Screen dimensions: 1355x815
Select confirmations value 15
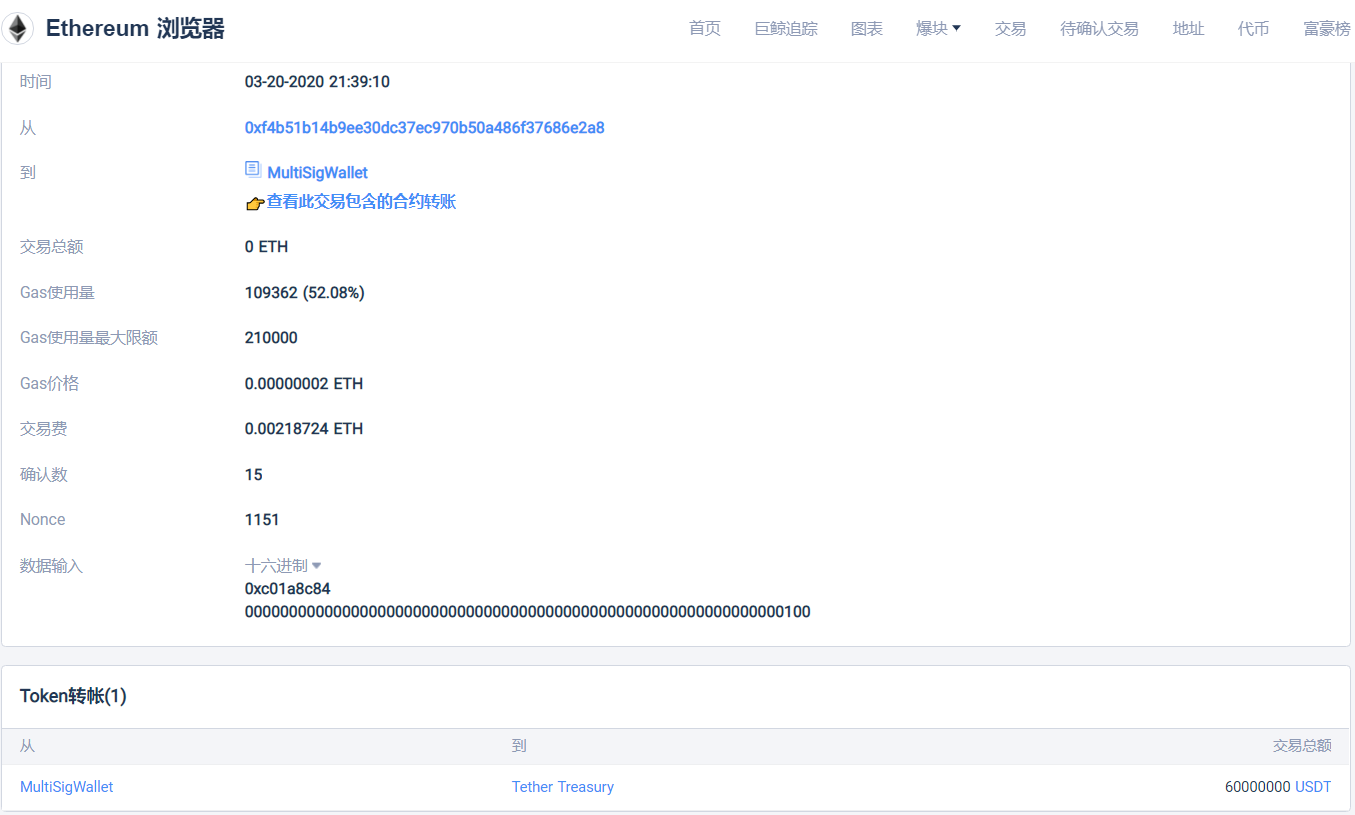pyautogui.click(x=254, y=475)
